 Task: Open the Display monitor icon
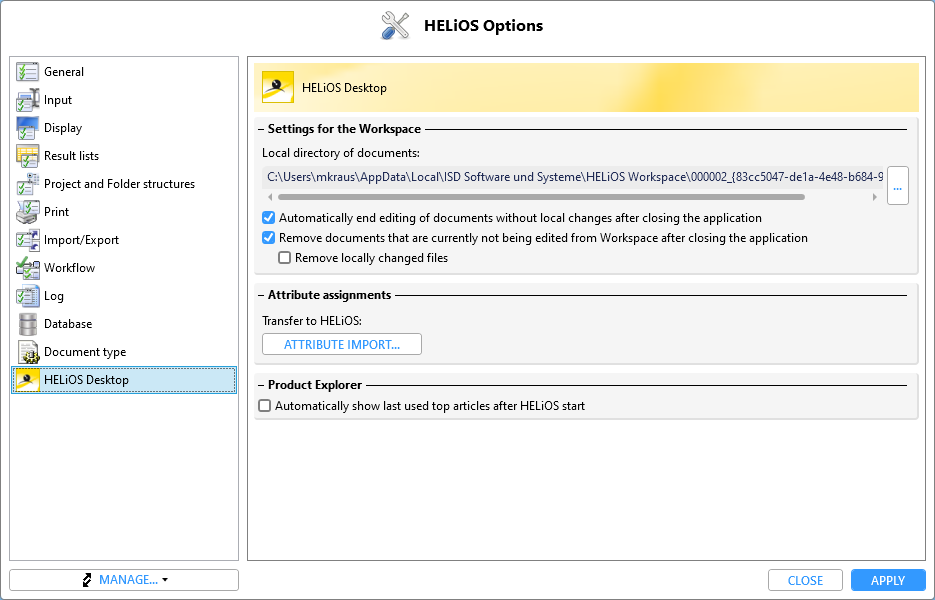tap(27, 128)
